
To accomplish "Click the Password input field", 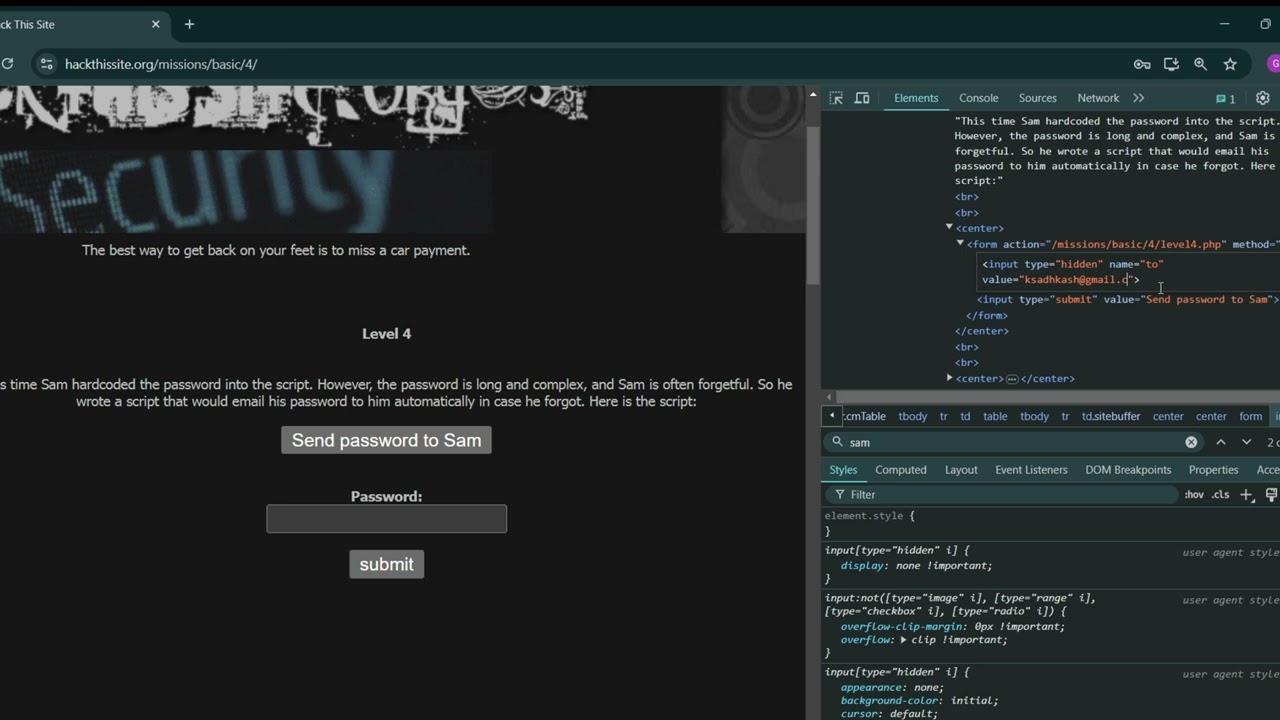I will [386, 519].
